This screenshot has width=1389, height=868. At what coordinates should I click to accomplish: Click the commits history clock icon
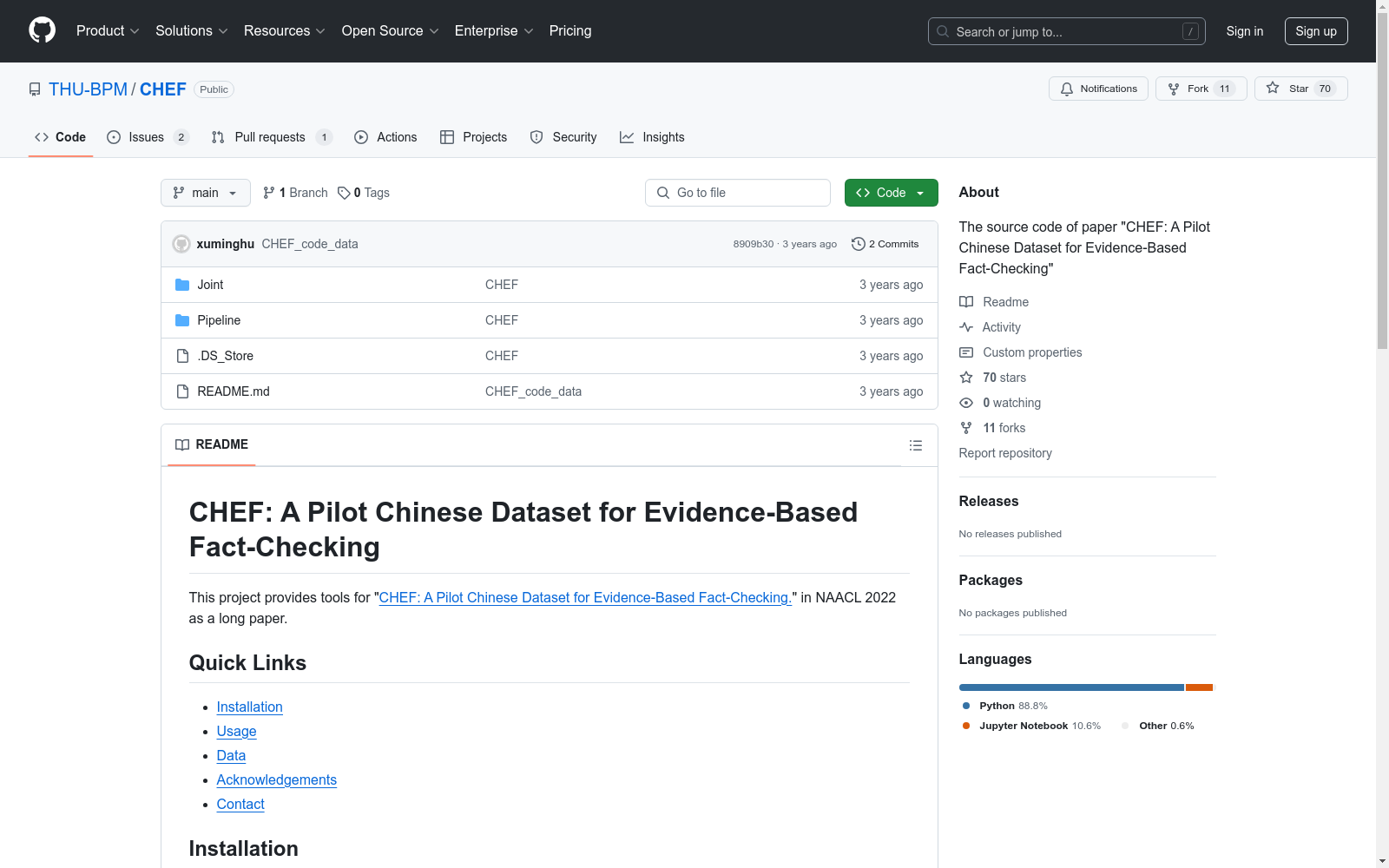pos(859,244)
